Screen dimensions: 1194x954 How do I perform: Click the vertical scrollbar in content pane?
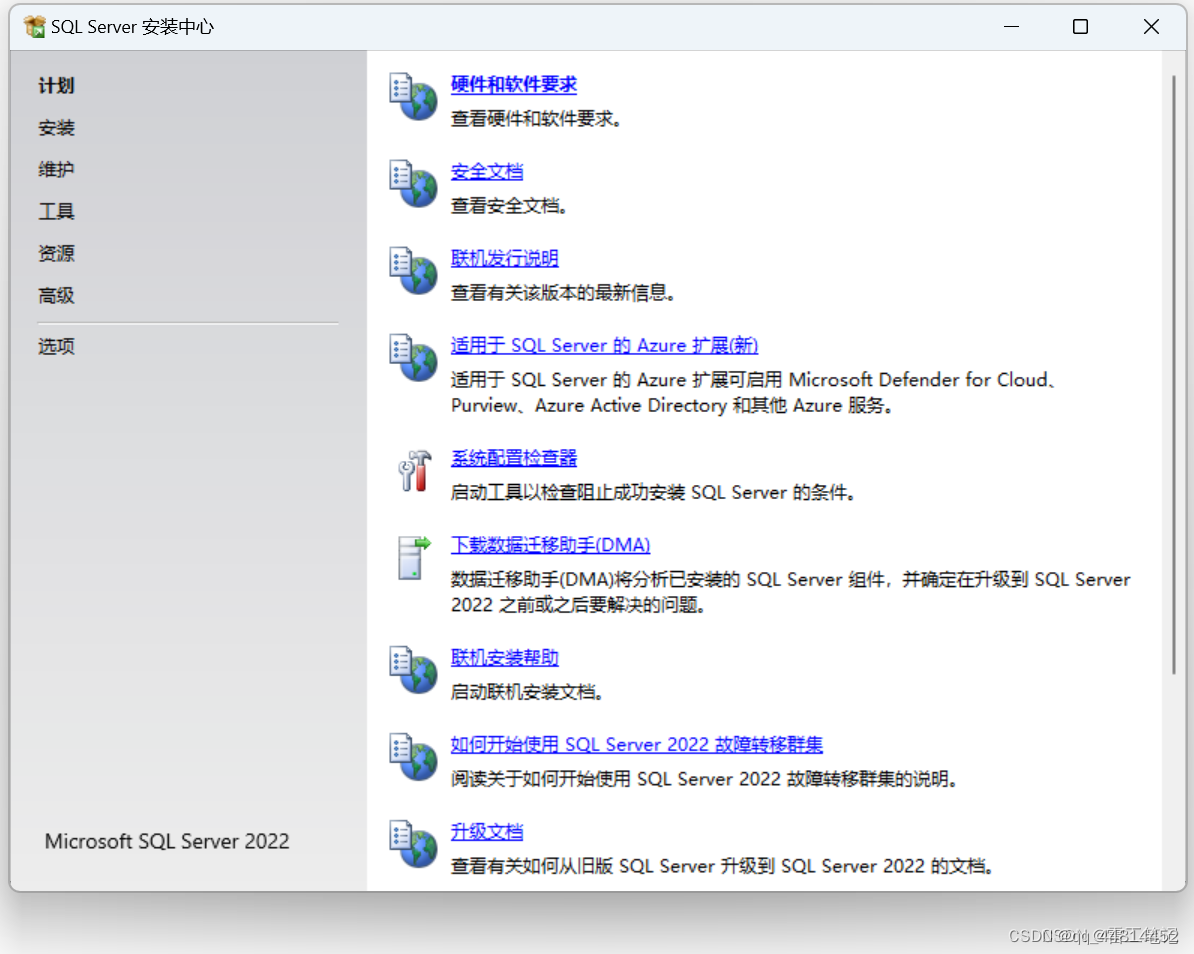1173,375
